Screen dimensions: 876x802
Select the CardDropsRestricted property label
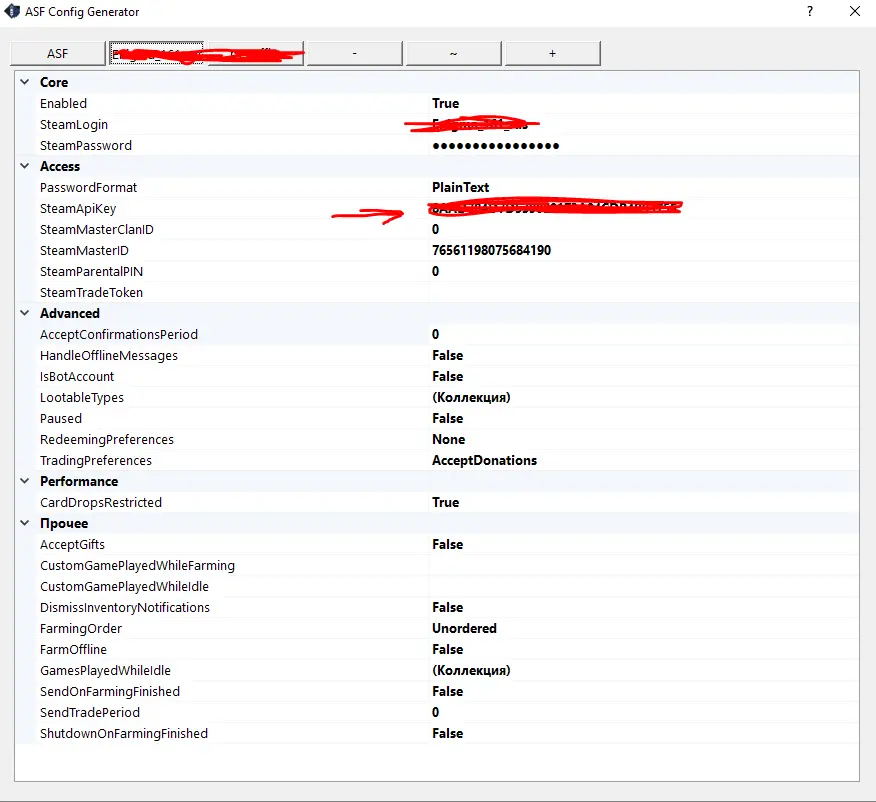click(x=101, y=502)
